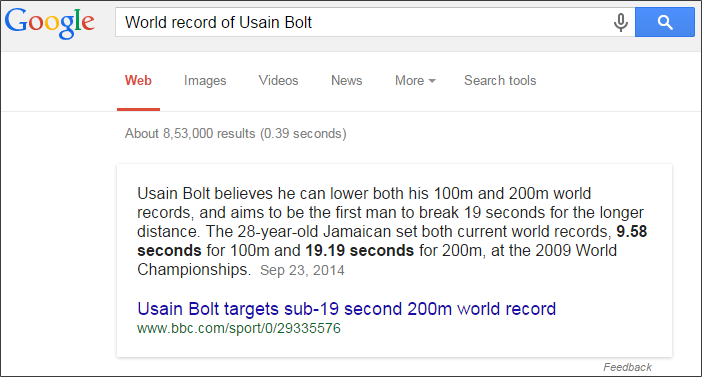Activate voice search microphone icon

[x=621, y=22]
